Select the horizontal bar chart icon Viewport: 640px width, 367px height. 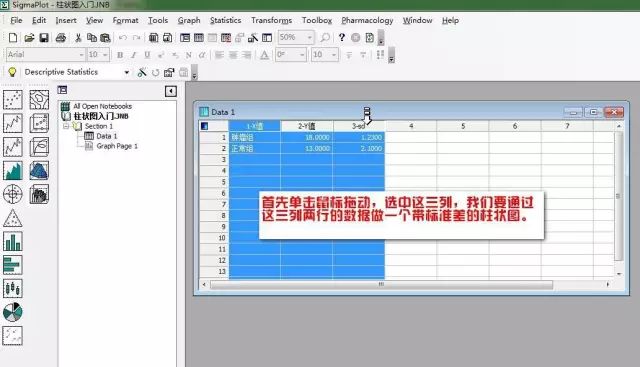coord(13,265)
